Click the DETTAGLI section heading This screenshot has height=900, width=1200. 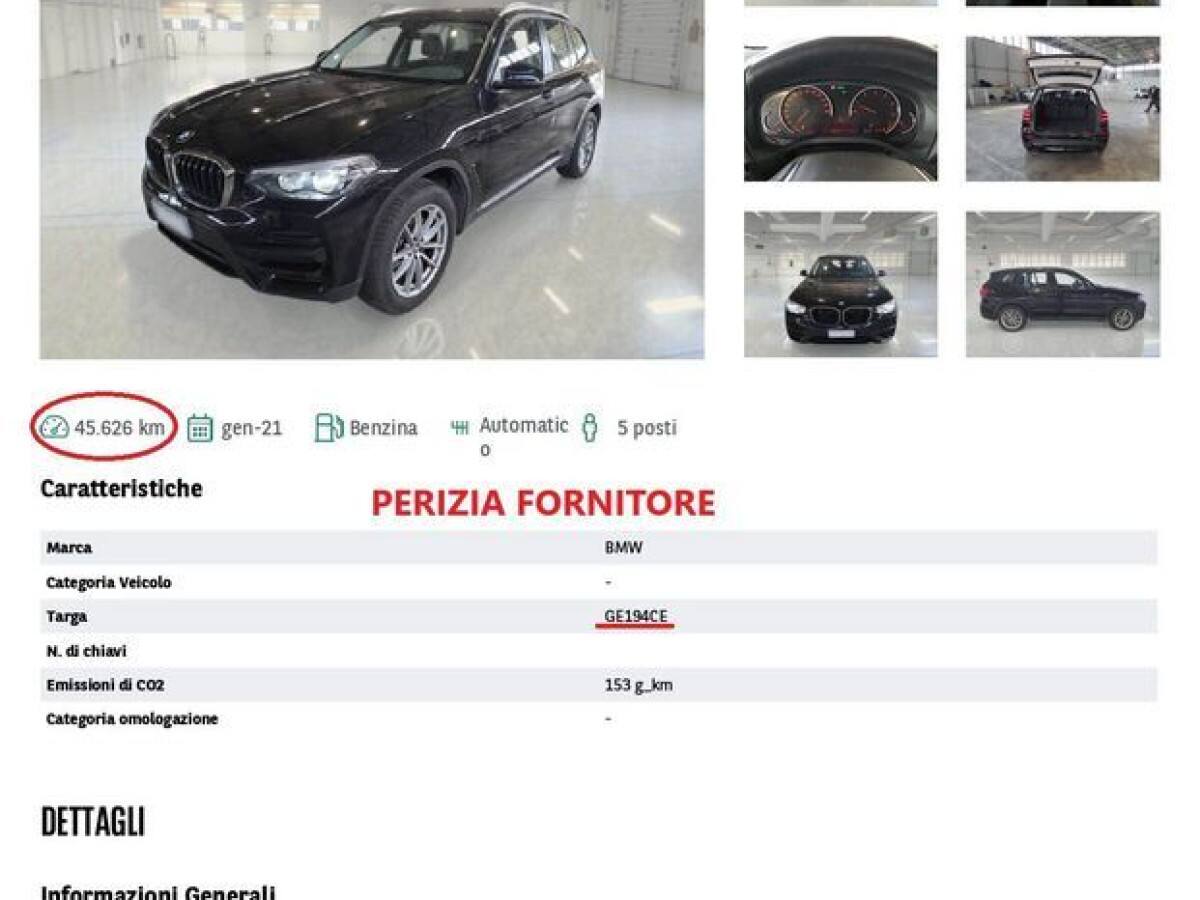[93, 822]
